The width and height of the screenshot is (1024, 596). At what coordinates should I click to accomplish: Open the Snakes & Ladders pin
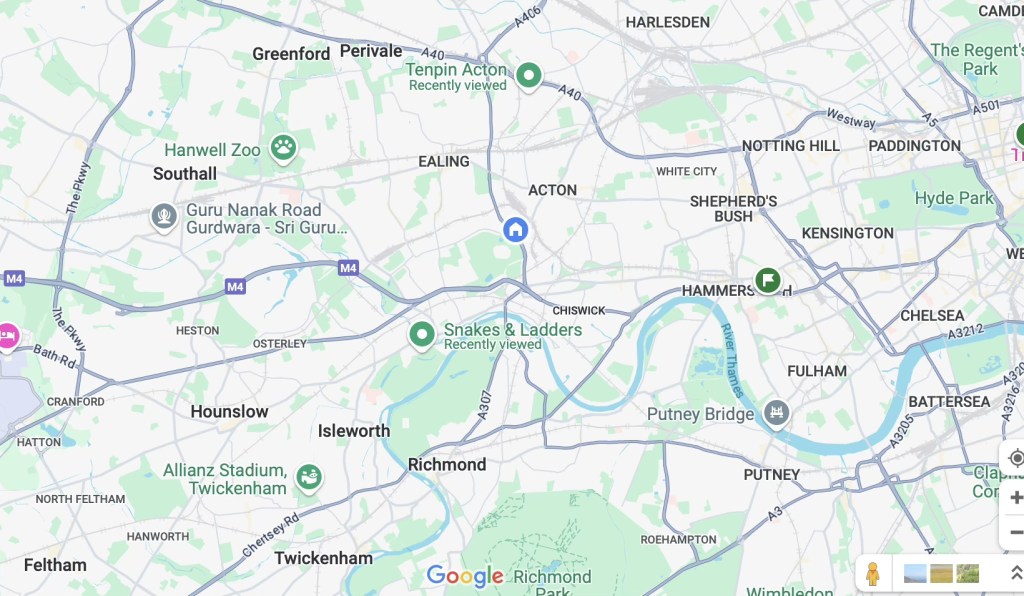(422, 335)
